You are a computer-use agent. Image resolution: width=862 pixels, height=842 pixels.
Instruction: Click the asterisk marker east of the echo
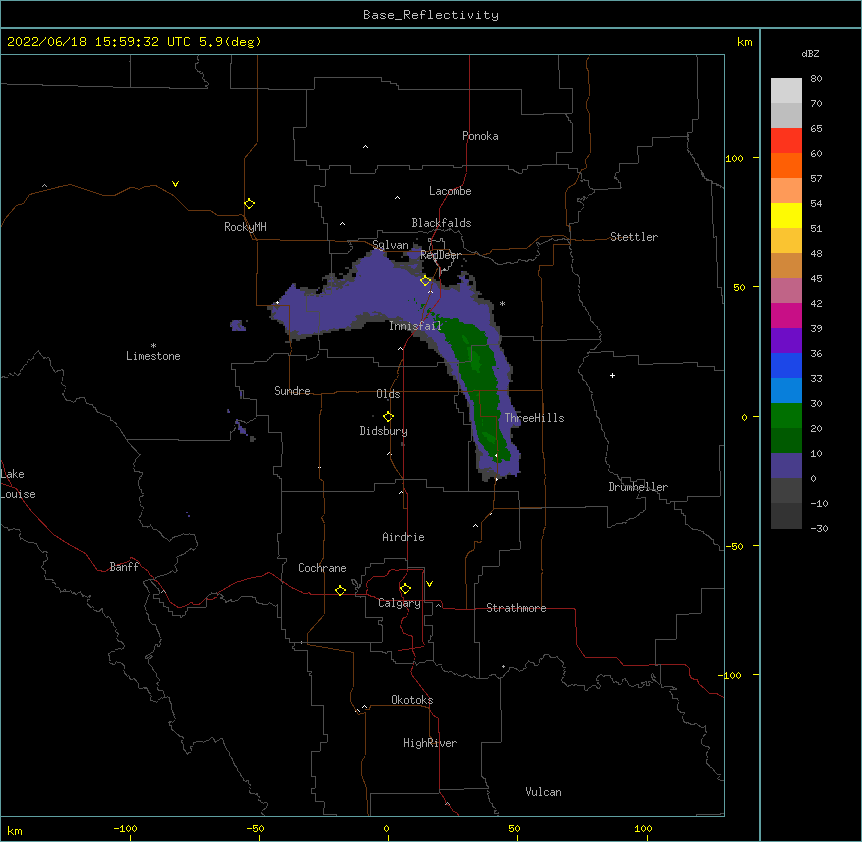pos(502,304)
